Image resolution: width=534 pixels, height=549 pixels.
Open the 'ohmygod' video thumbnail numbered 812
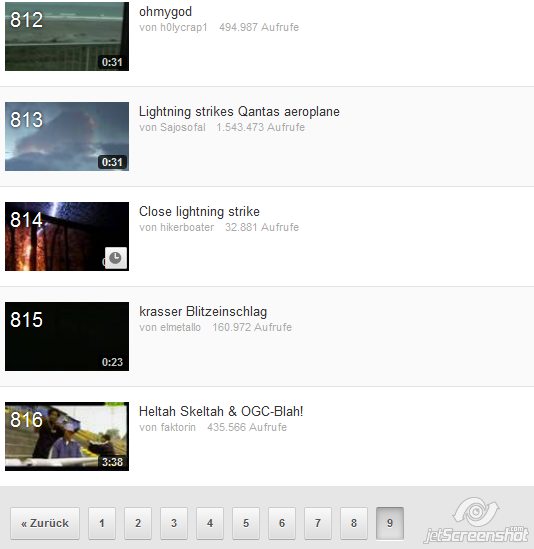click(x=67, y=36)
